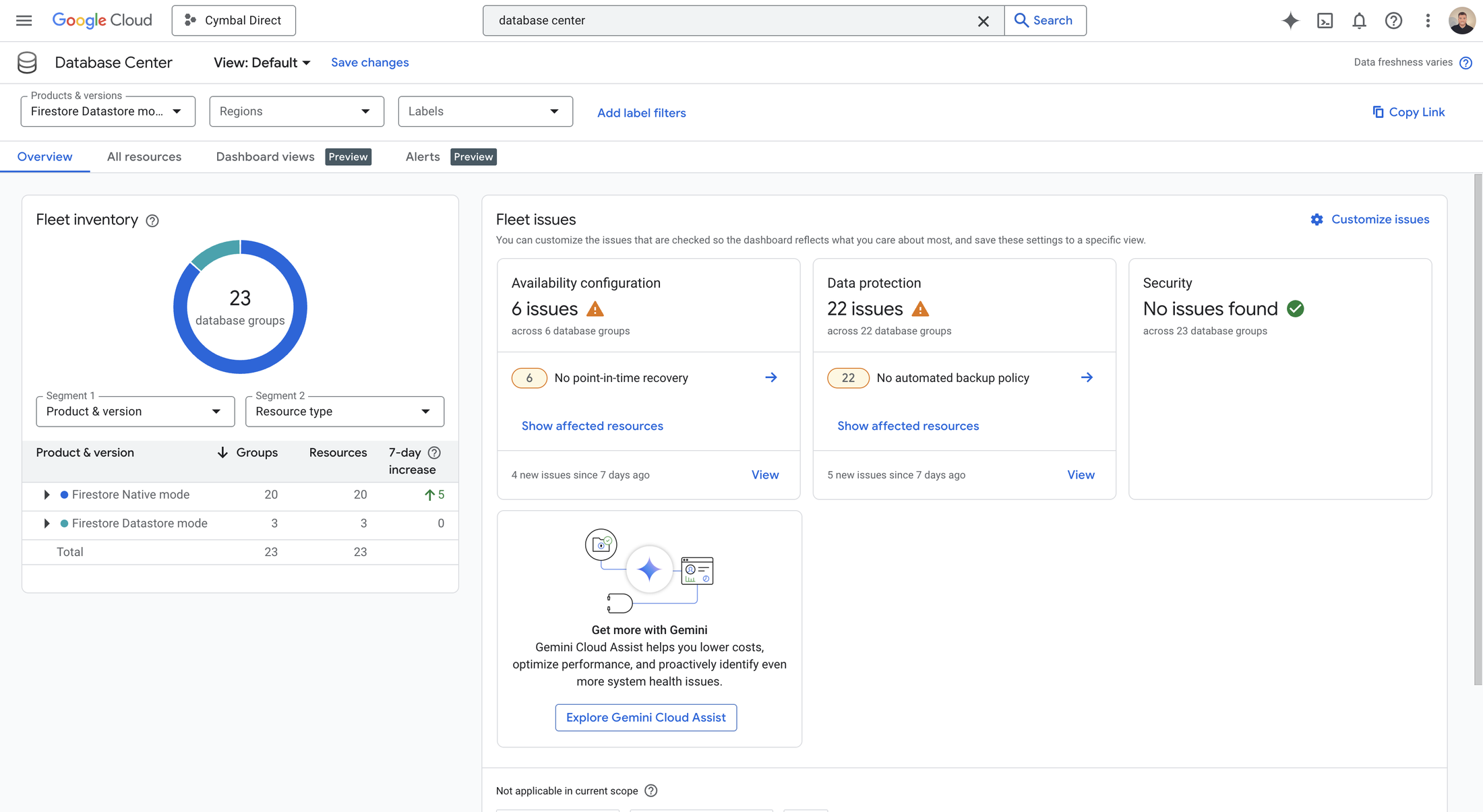Image resolution: width=1483 pixels, height=812 pixels.
Task: Open Segment 1 Product & version dropdown
Action: click(135, 411)
